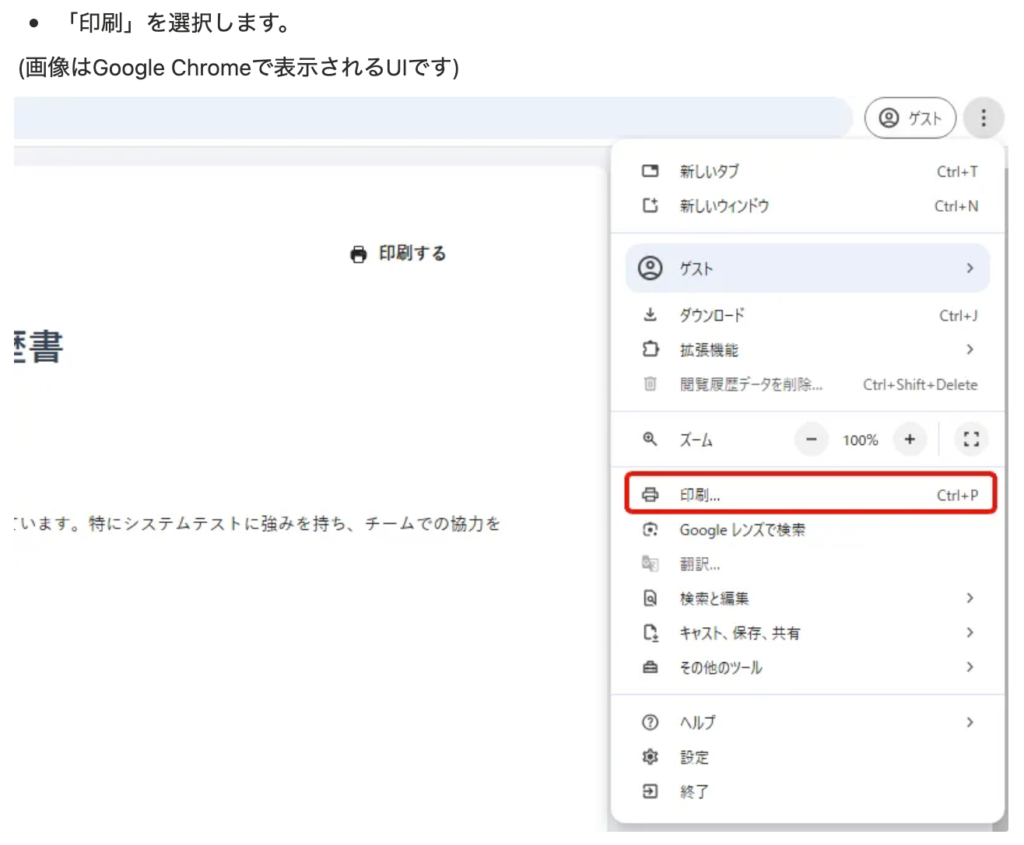Select 新しいウィンドウ menu entry
The image size is (1024, 845).
pyautogui.click(x=724, y=206)
